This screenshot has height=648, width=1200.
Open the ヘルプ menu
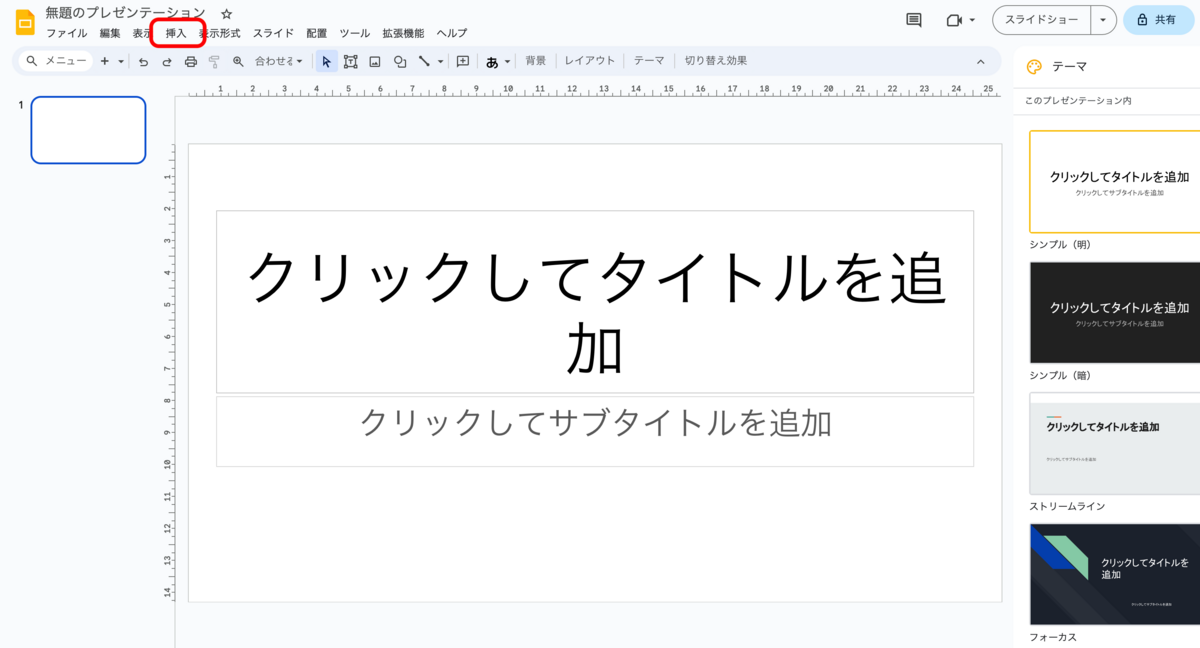coord(451,33)
